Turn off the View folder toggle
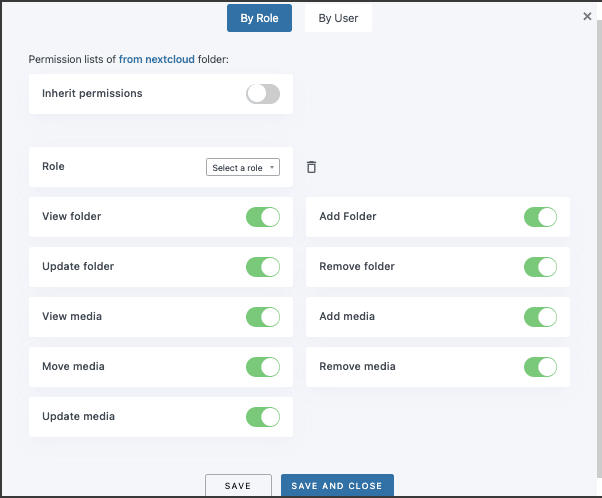 click(263, 217)
